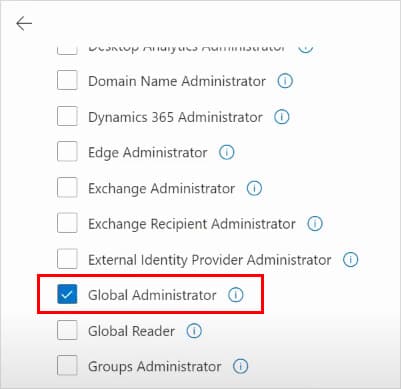Uncheck the Global Administrator checkbox

coord(67,294)
